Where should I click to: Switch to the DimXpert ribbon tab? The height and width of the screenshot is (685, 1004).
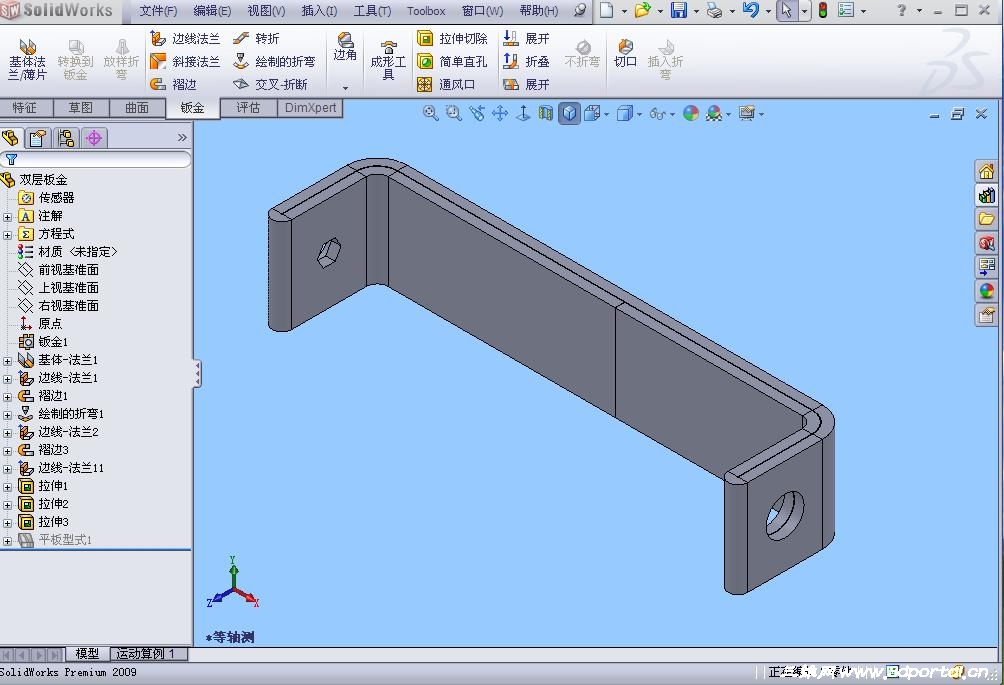310,108
